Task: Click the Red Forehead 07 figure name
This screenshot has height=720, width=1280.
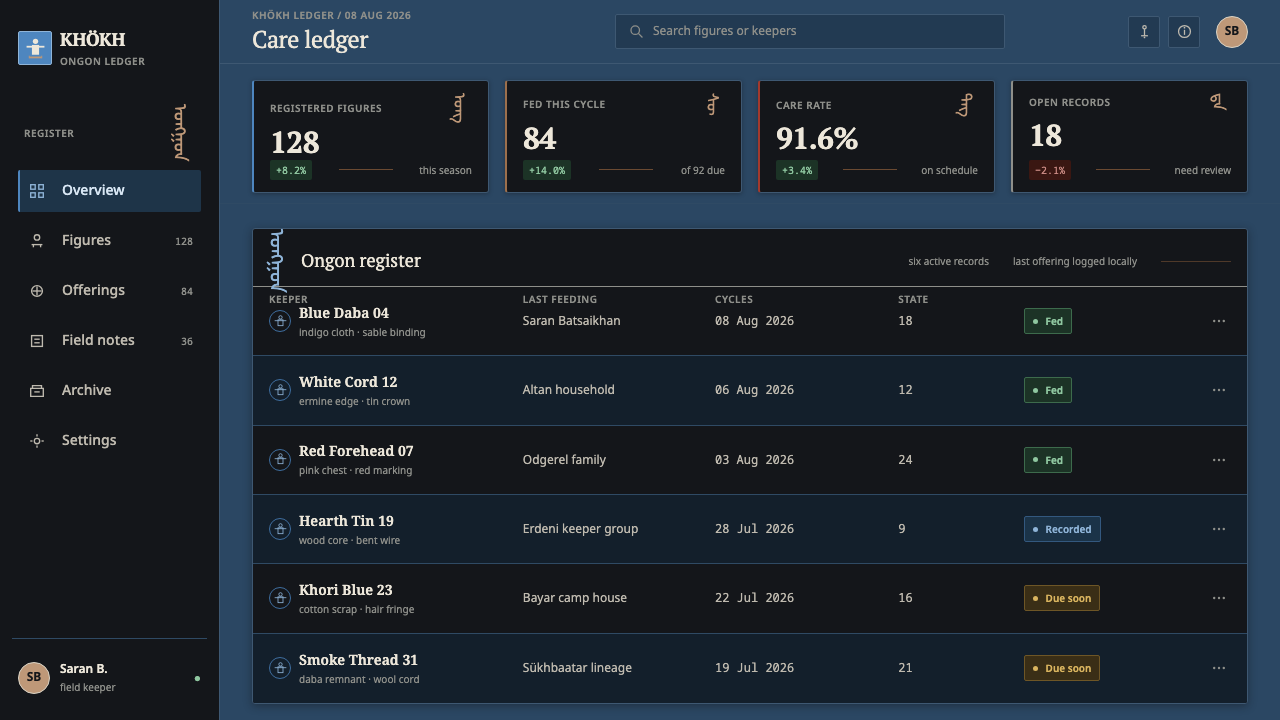Action: pos(356,451)
